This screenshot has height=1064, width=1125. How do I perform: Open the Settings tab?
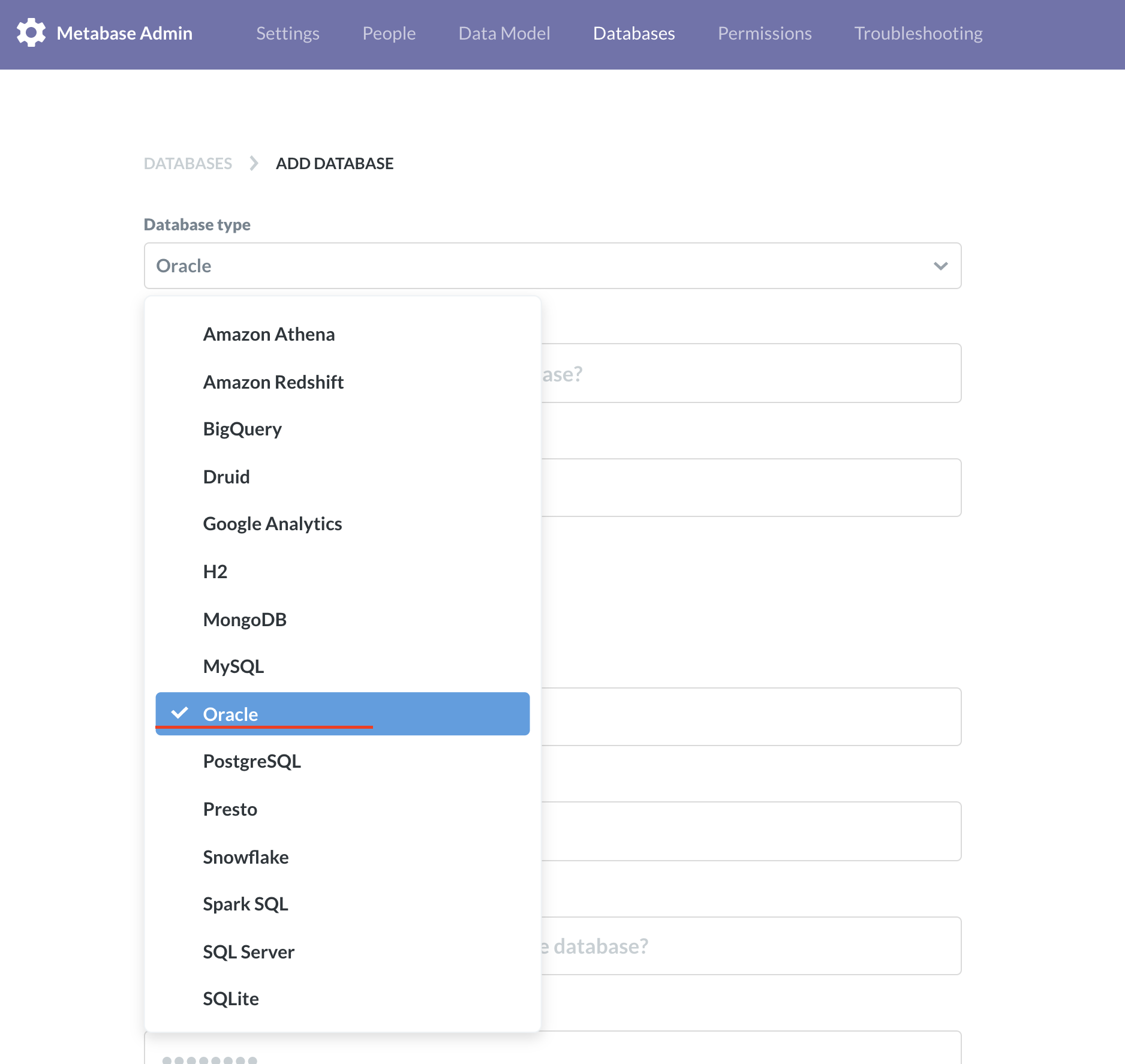[x=288, y=33]
